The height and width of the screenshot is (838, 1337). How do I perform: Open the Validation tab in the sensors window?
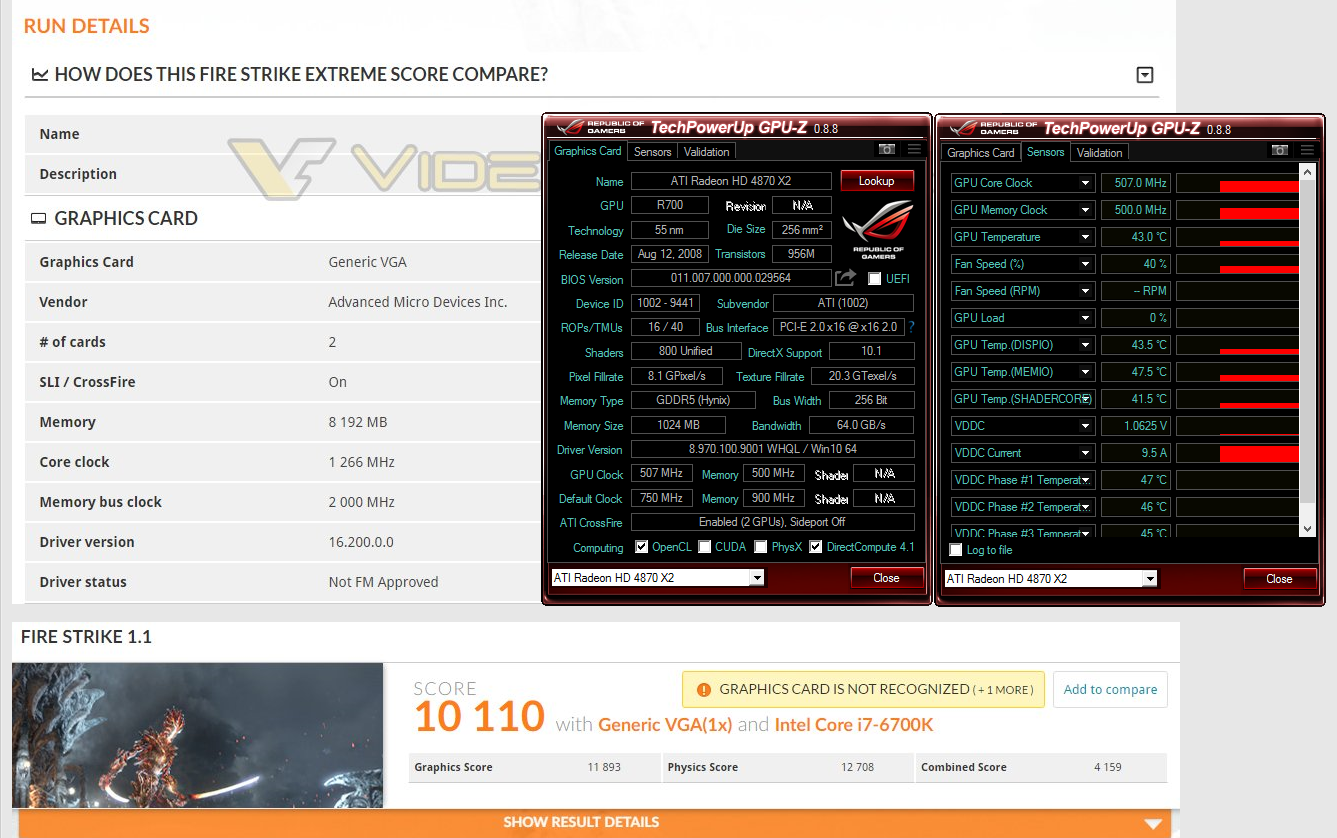click(x=1100, y=153)
